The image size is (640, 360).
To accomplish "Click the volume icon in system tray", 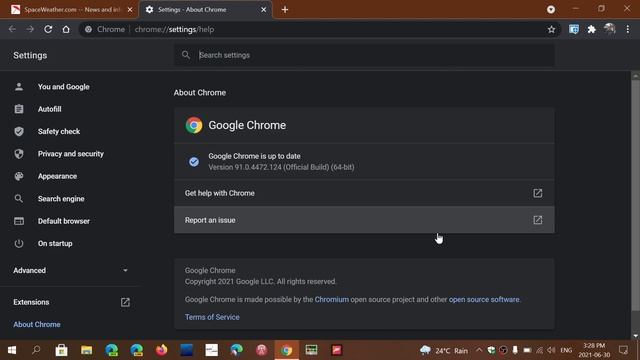I will click(551, 350).
